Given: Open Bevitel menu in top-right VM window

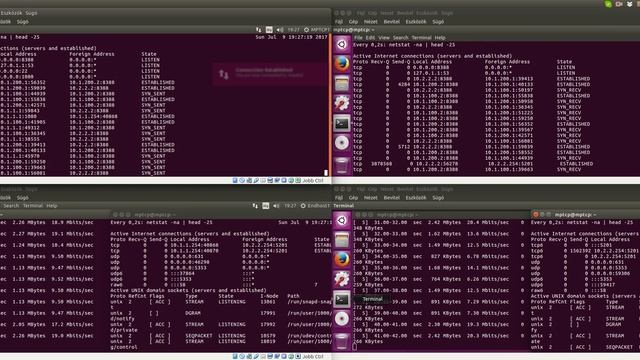Looking at the screenshot, I should [x=391, y=22].
